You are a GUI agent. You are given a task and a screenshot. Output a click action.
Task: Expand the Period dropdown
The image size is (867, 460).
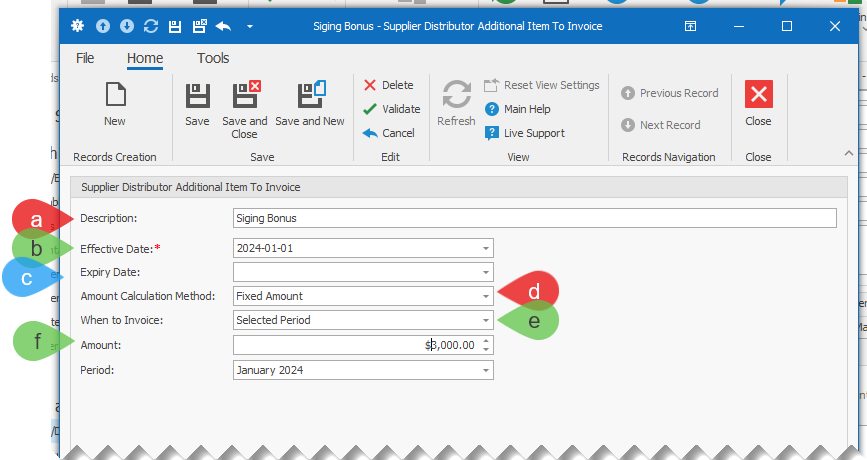pyautogui.click(x=486, y=370)
